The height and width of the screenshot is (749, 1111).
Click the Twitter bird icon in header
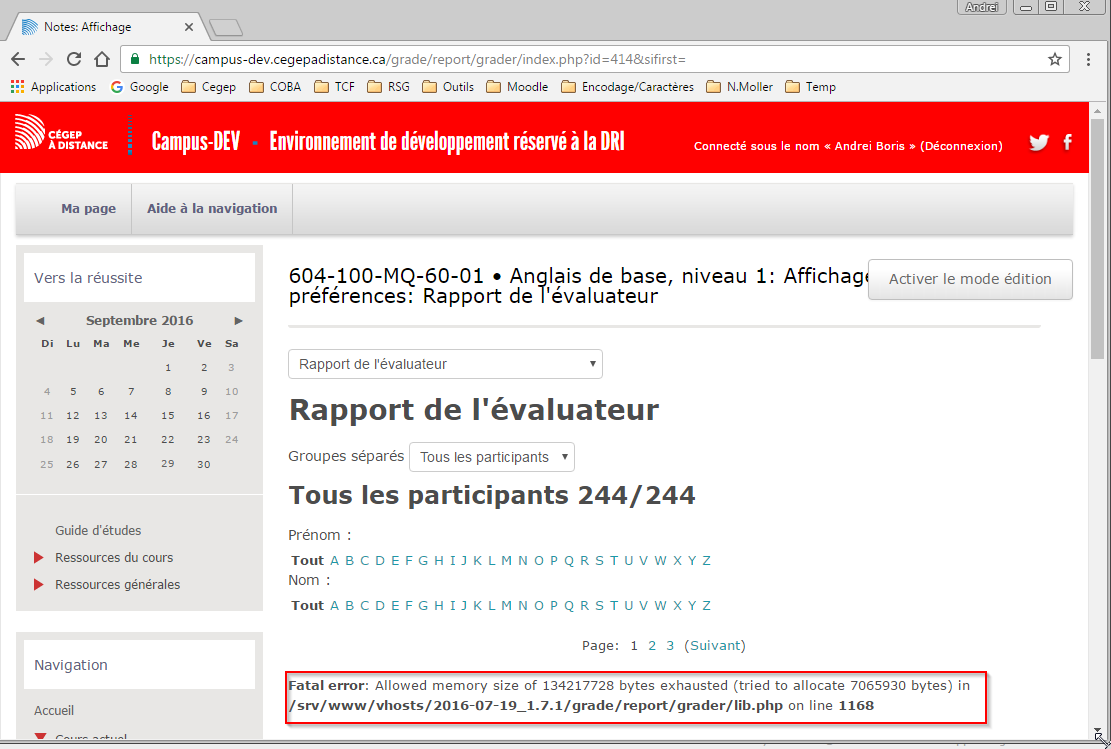pyautogui.click(x=1039, y=142)
